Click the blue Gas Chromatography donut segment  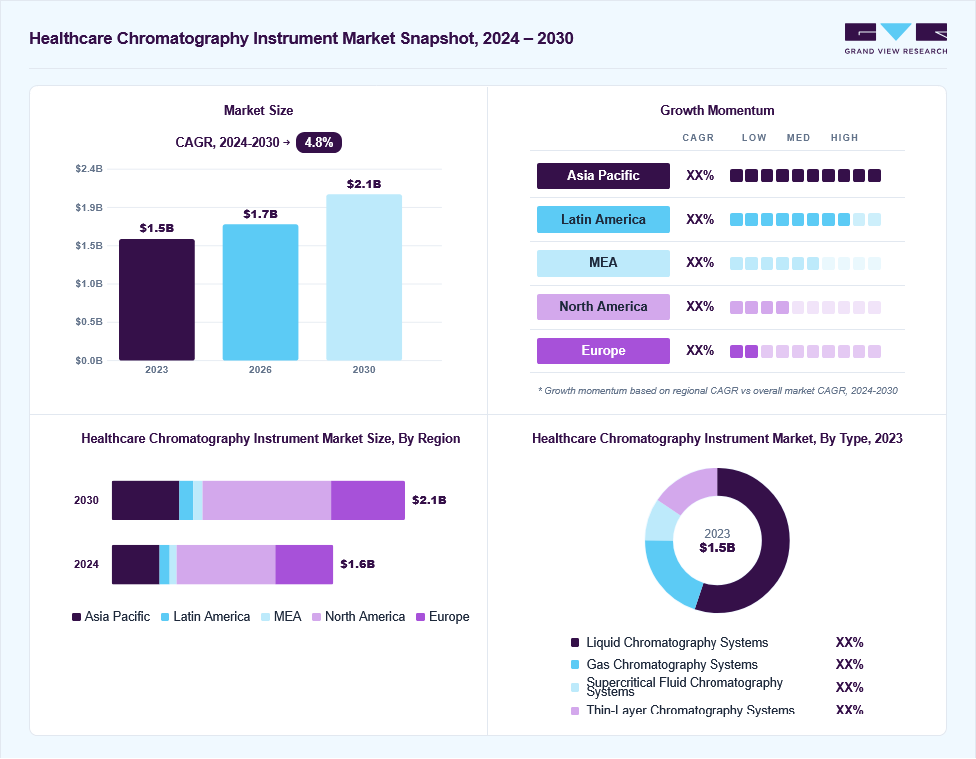coord(669,575)
